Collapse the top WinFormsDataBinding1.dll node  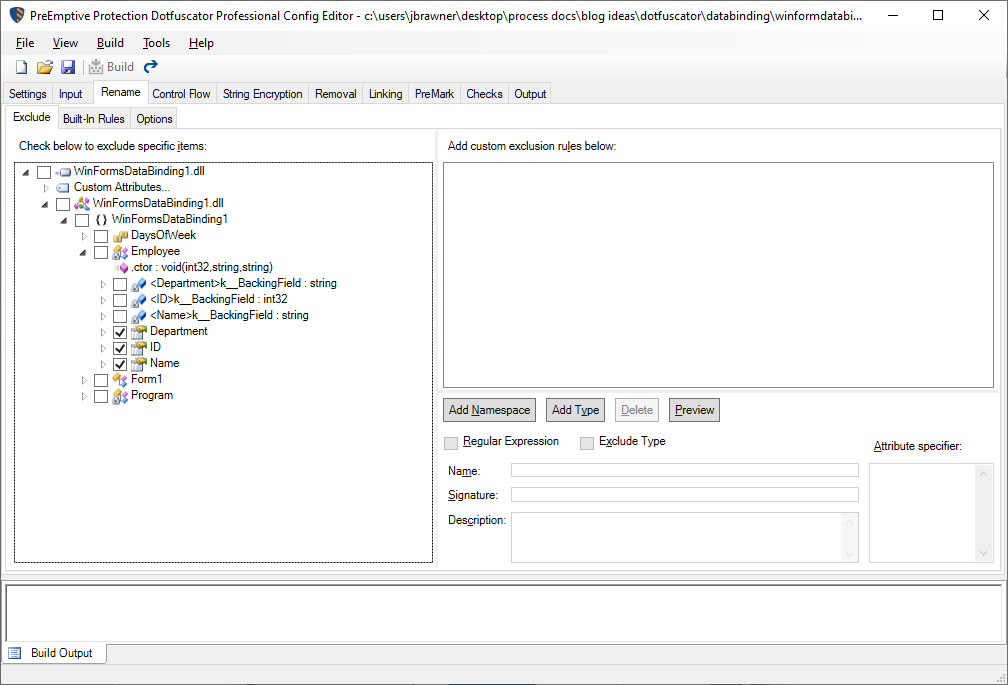(26, 172)
